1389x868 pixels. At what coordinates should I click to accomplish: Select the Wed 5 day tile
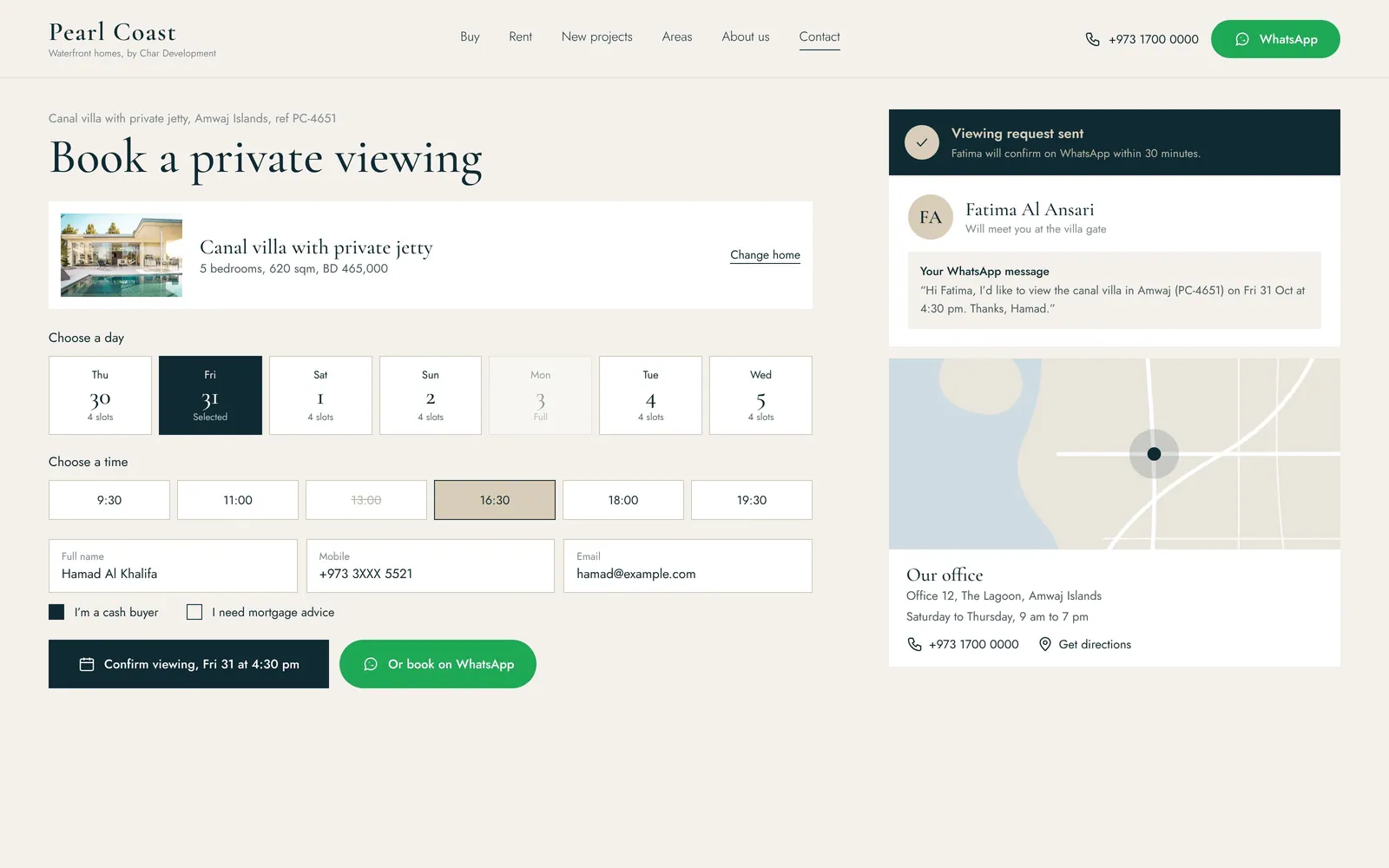click(760, 395)
